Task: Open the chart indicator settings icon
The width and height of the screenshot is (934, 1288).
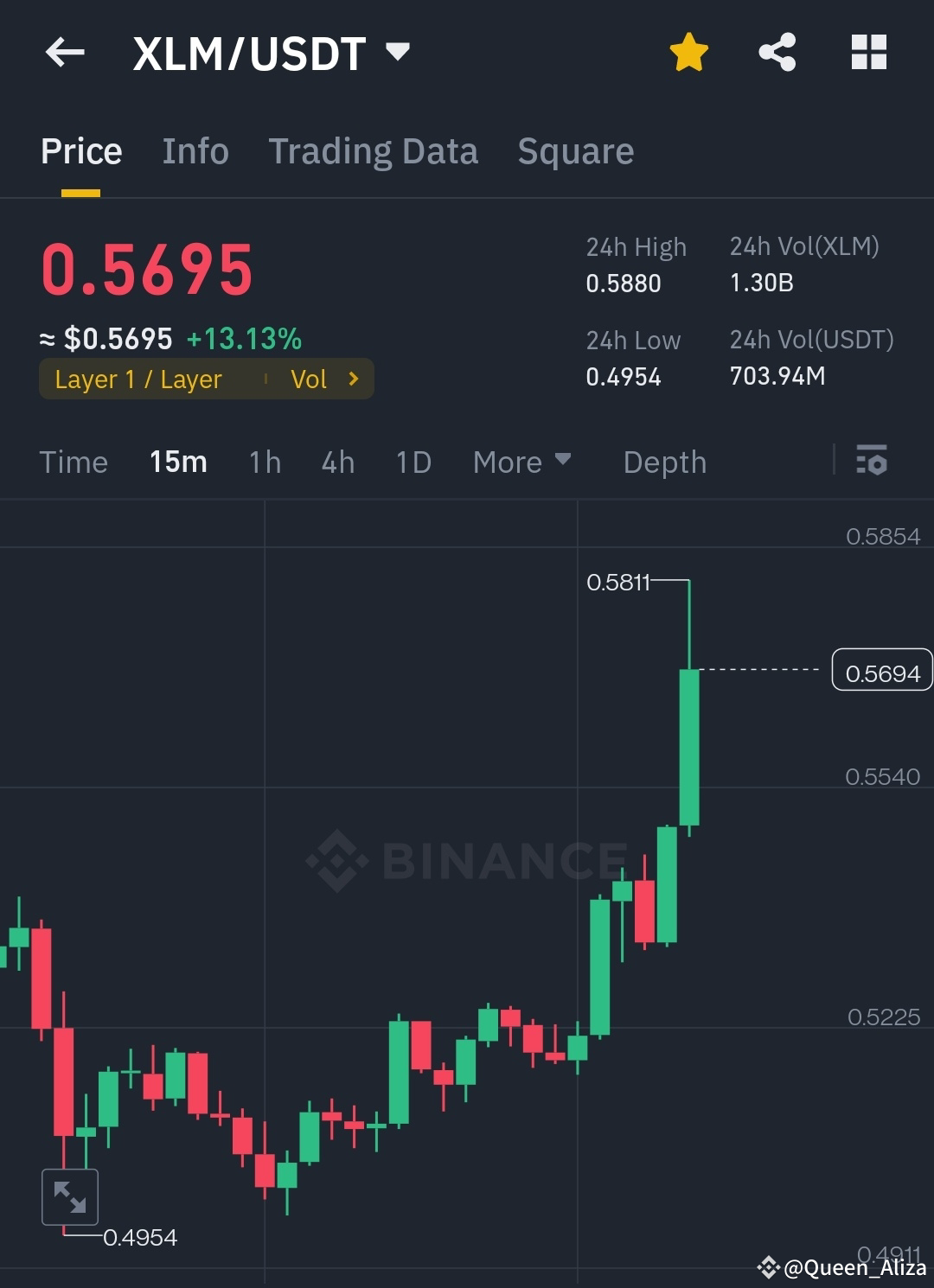Action: [873, 462]
